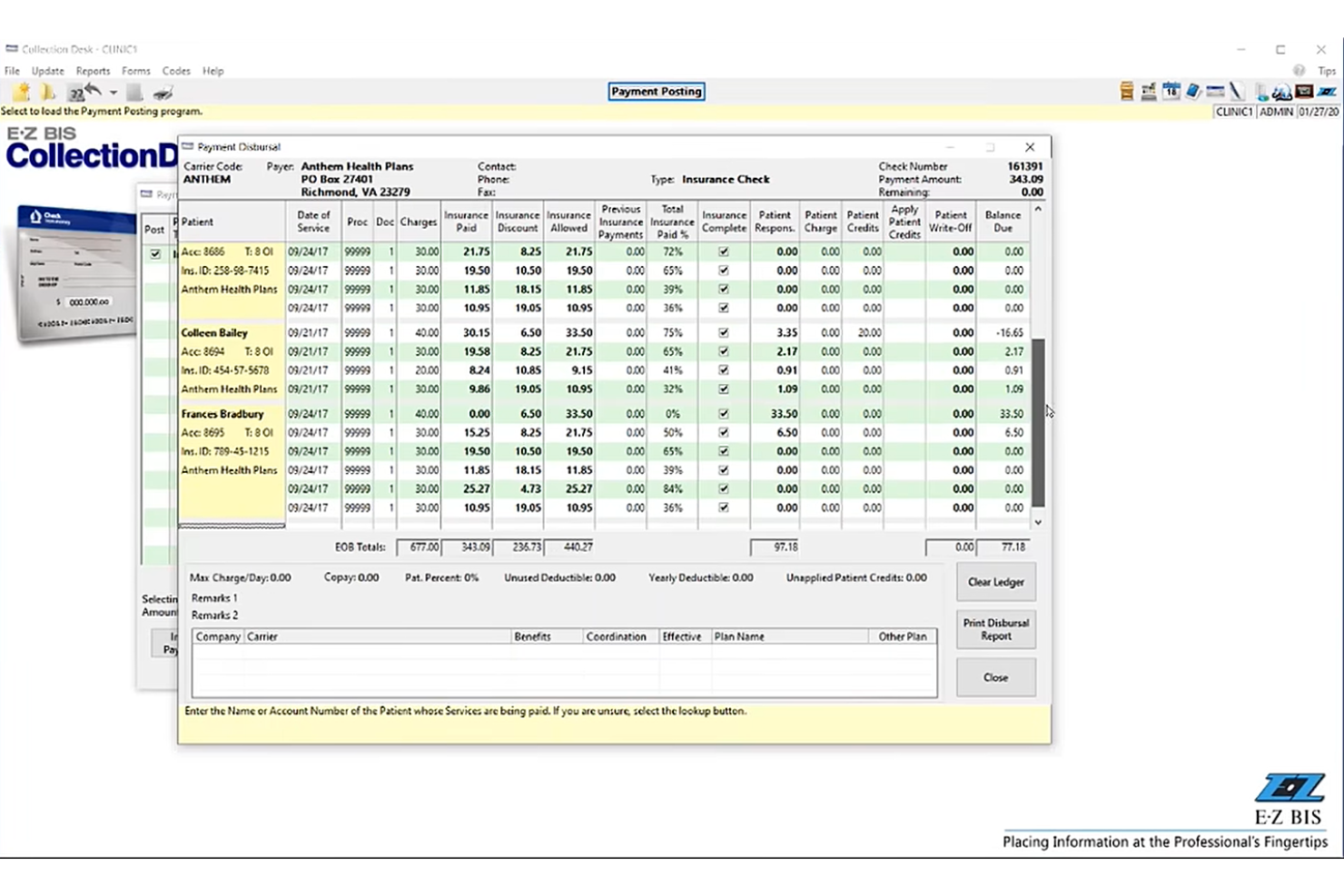Create a new file using the toolbar icon
Image resolution: width=1344 pixels, height=896 pixels.
tap(20, 92)
